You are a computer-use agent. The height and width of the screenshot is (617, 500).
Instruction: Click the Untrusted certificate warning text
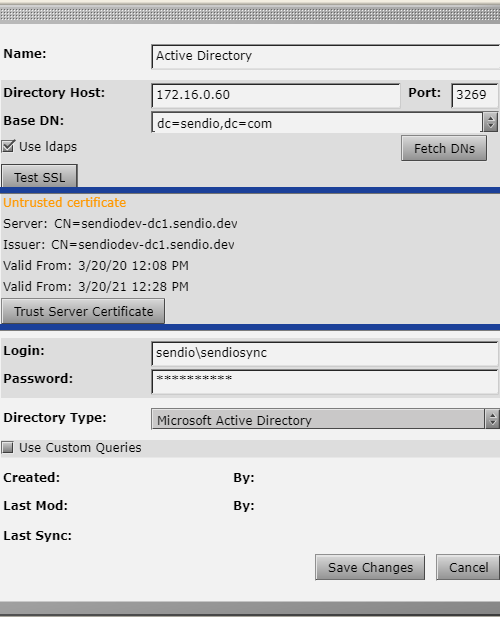[65, 203]
